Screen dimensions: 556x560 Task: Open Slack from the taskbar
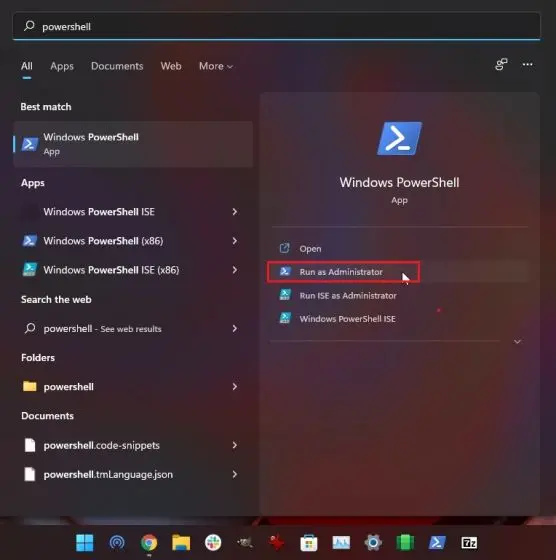[213, 543]
